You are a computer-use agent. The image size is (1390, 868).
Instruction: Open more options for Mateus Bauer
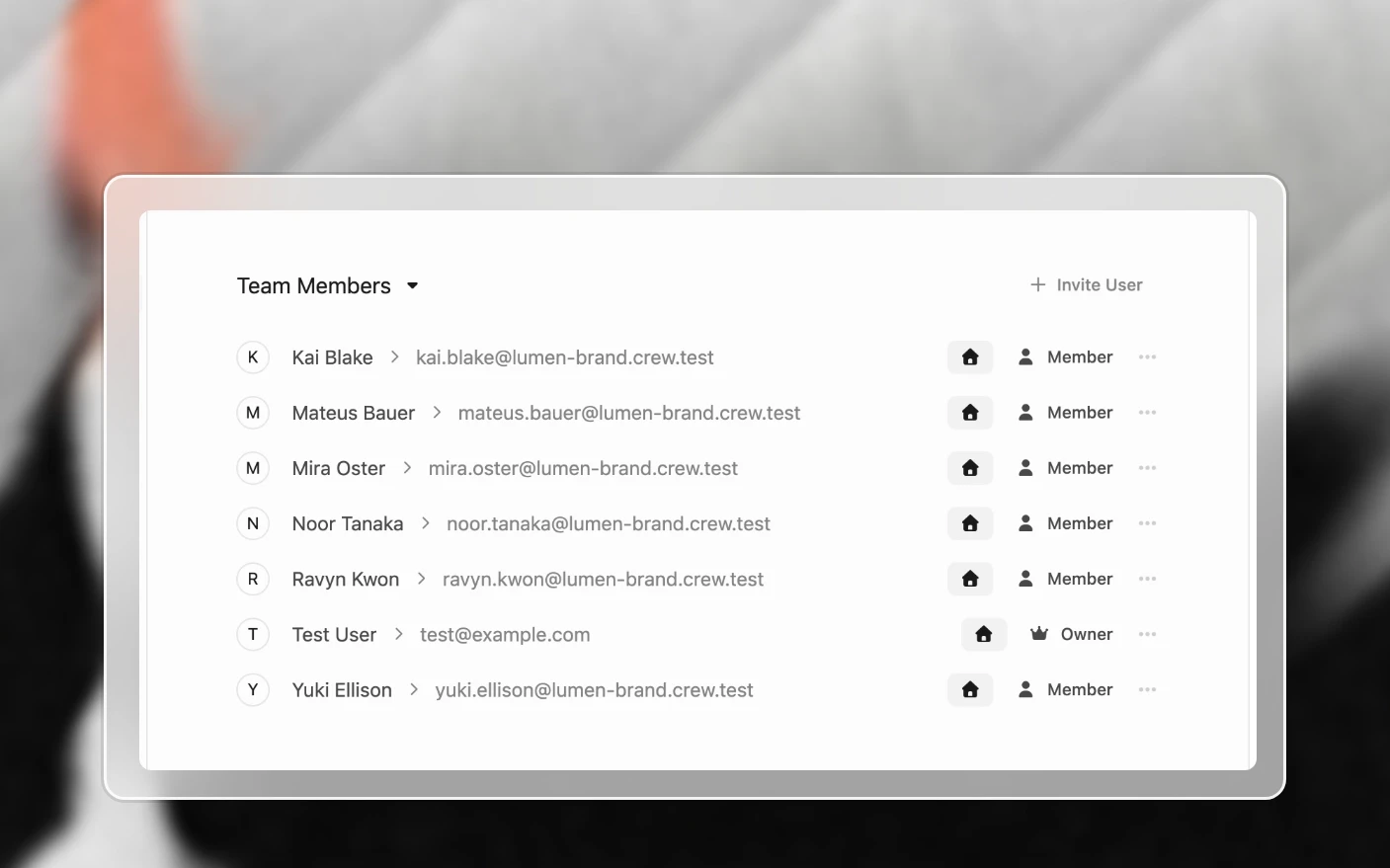tap(1147, 413)
